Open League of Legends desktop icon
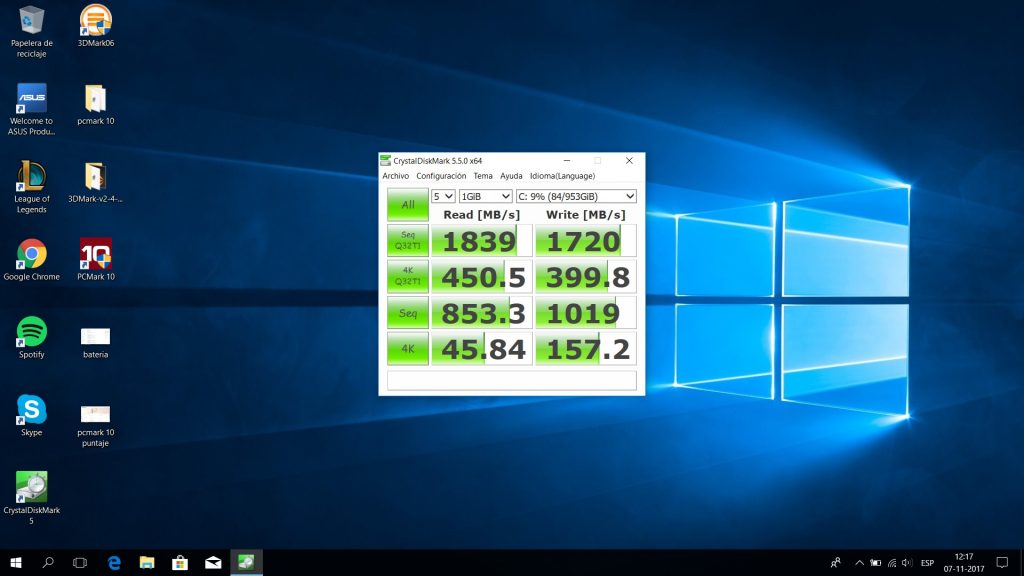 tap(31, 177)
